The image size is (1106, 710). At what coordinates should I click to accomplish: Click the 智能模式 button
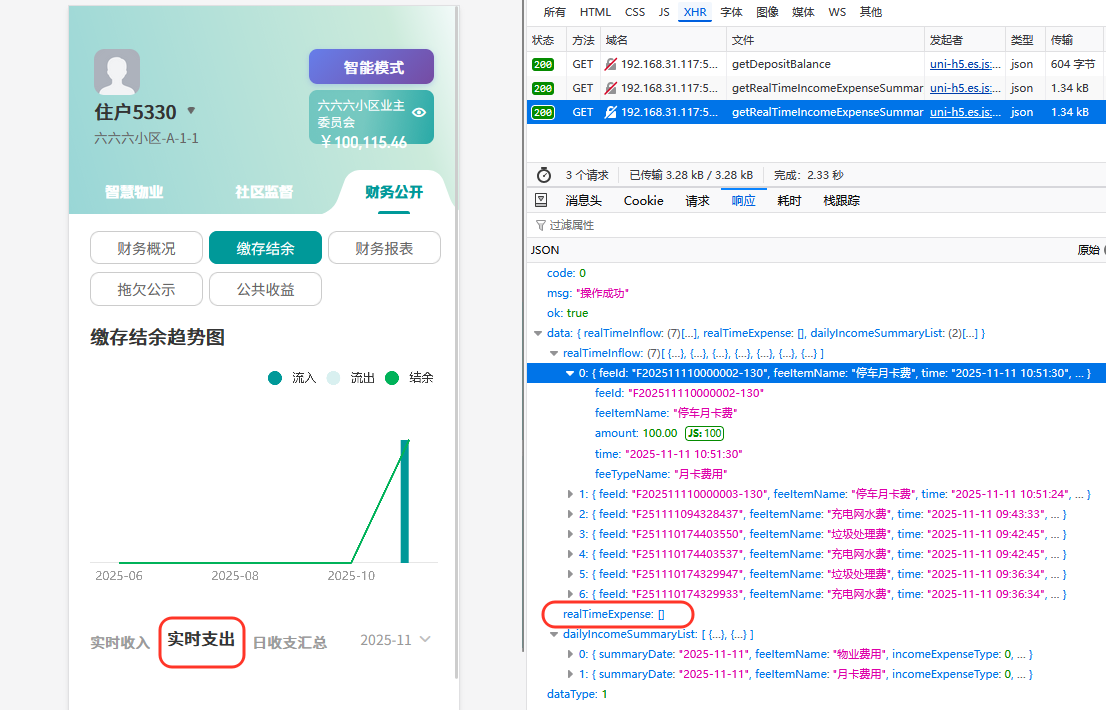pyautogui.click(x=371, y=67)
